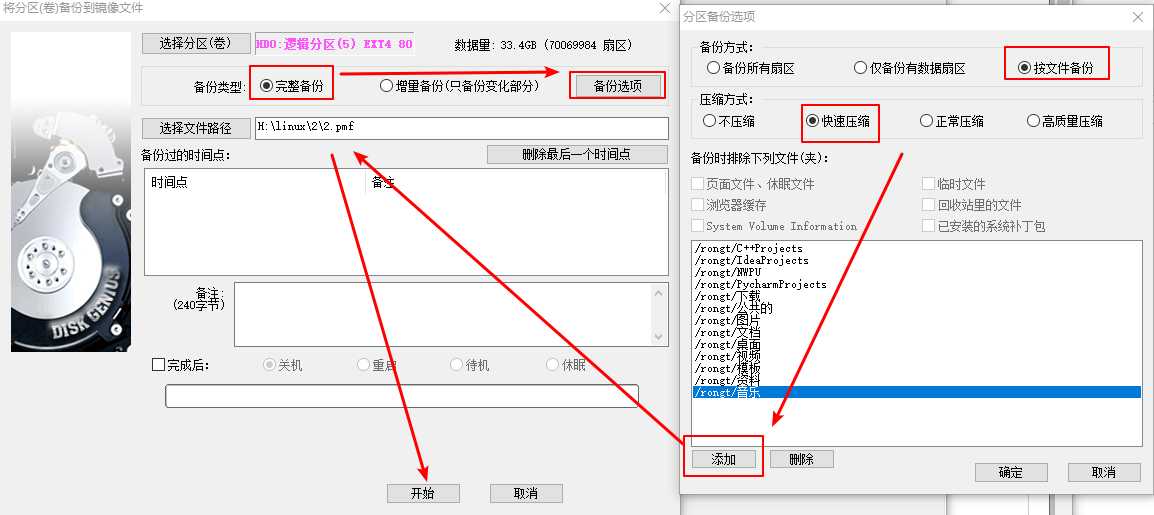Select 不压缩 compression option
The width and height of the screenshot is (1154, 515).
(729, 121)
